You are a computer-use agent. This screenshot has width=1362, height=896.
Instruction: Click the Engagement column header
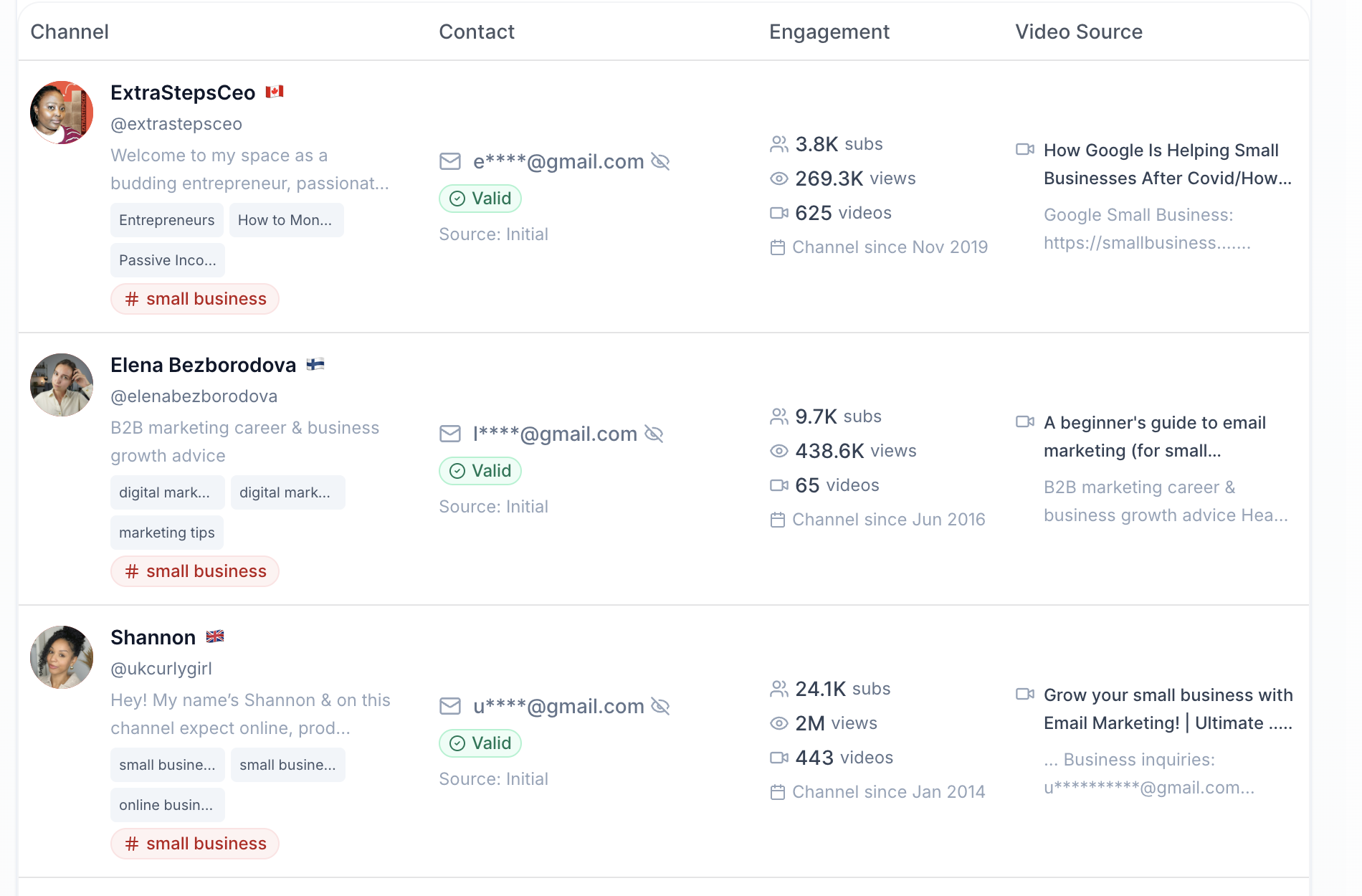tap(829, 32)
